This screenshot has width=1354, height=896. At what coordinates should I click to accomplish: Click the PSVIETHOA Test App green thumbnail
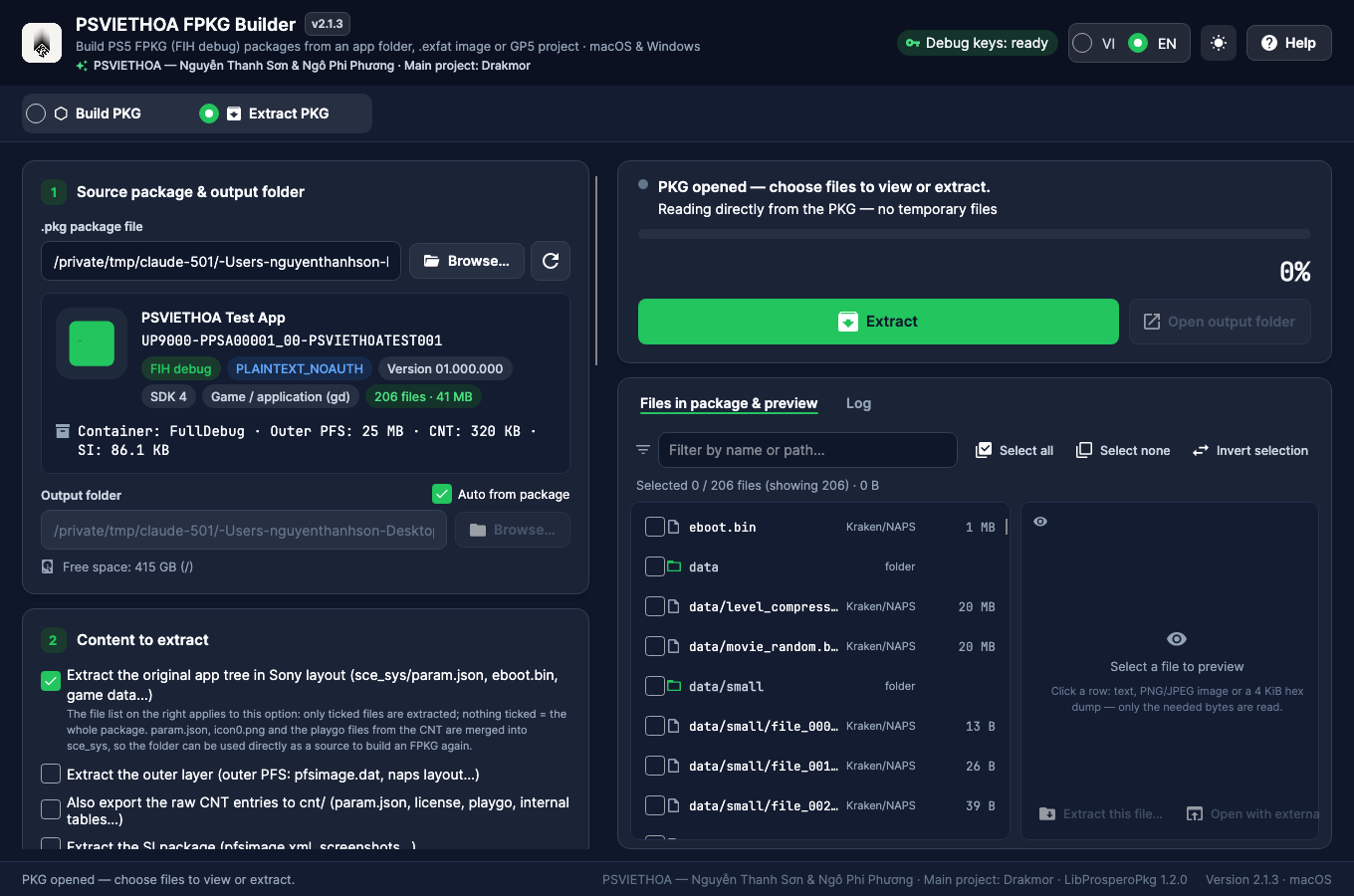coord(92,343)
